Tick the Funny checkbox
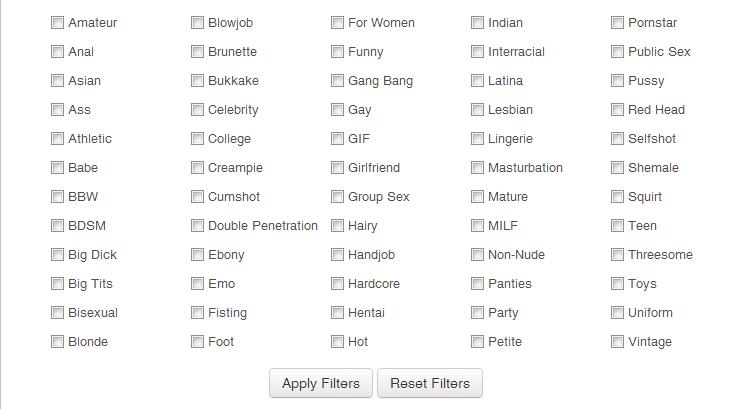The width and height of the screenshot is (751, 409). point(337,52)
